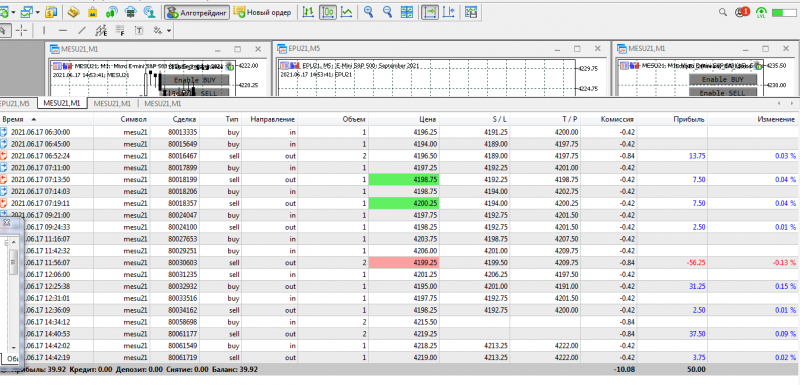Select the Fibonacci retracement tool
Screen dimensions: 800x385
[120, 31]
